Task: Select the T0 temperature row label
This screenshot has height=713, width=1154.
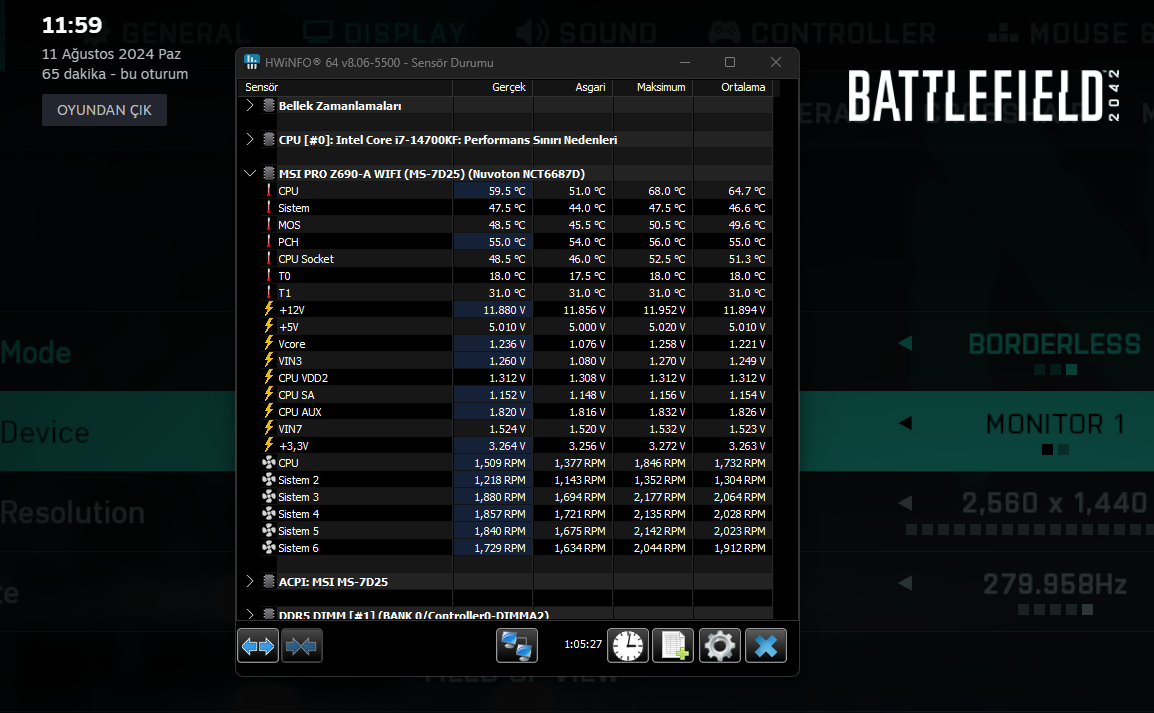Action: tap(284, 276)
